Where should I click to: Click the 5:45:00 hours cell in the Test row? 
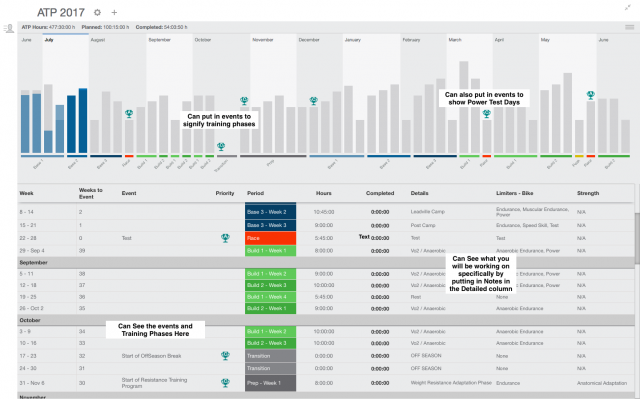click(324, 238)
